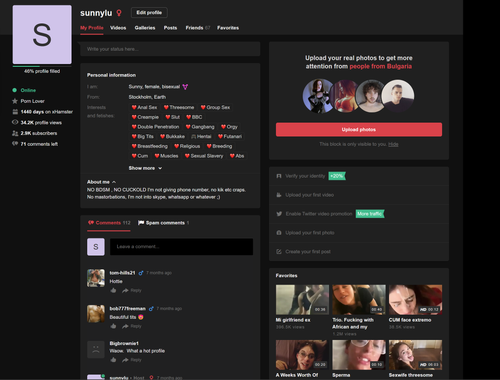
Task: Click 'people from Bulgaria' red link
Action: pyautogui.click(x=380, y=66)
